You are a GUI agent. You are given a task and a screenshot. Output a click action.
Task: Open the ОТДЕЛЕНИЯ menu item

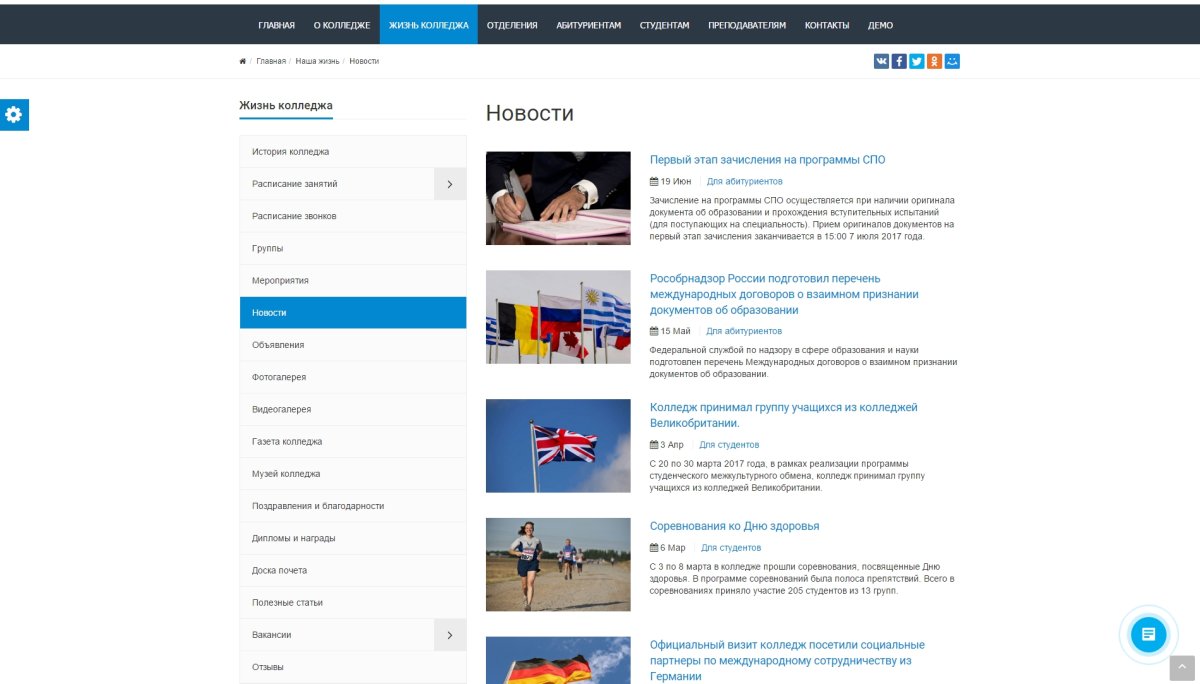pyautogui.click(x=512, y=24)
